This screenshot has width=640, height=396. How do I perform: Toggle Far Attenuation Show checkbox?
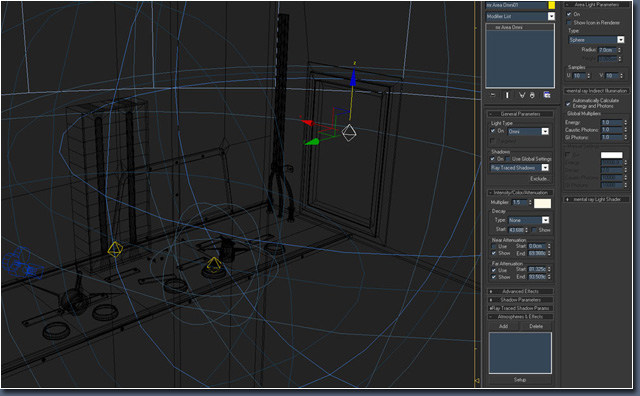(x=494, y=277)
